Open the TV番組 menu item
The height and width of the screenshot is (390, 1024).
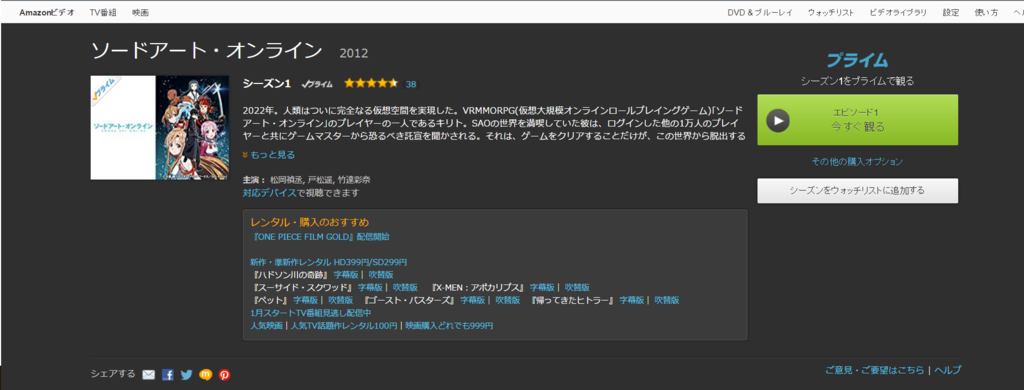pos(103,12)
